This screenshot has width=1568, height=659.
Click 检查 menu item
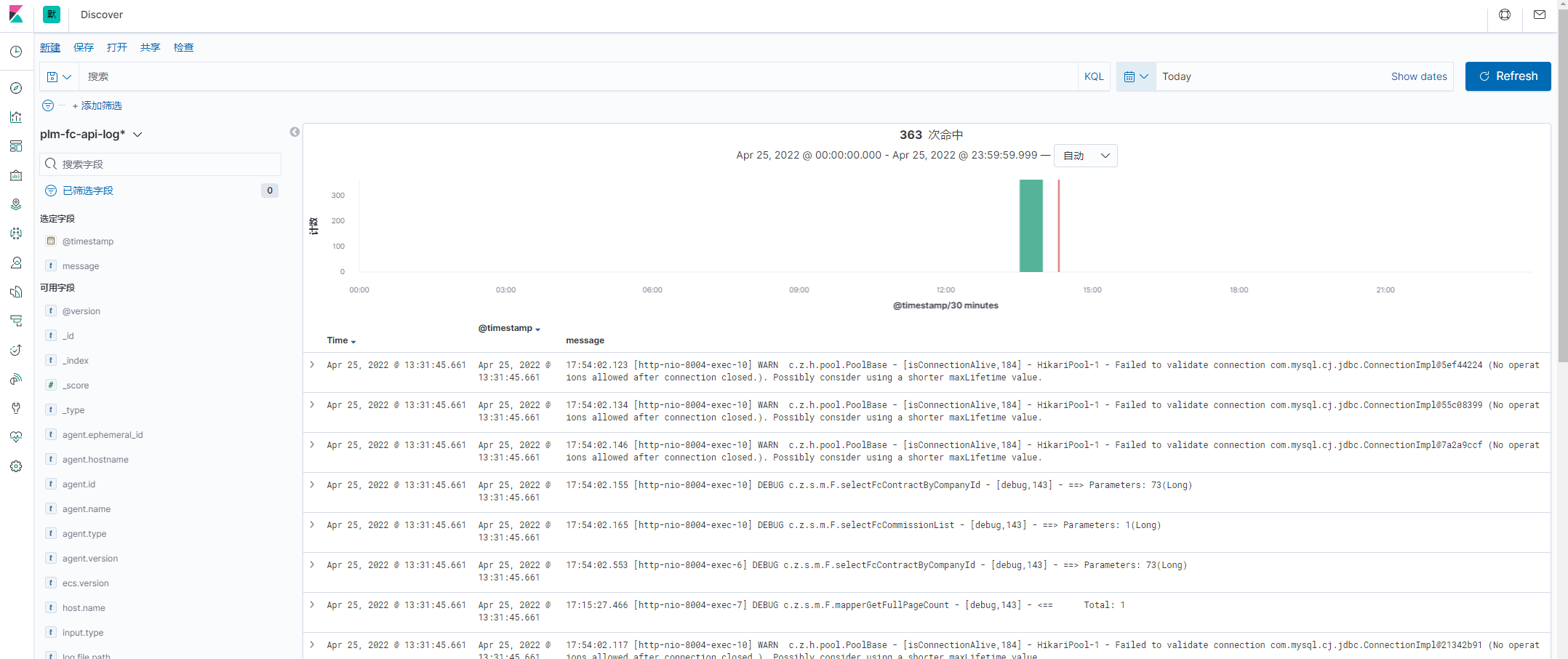pos(184,47)
